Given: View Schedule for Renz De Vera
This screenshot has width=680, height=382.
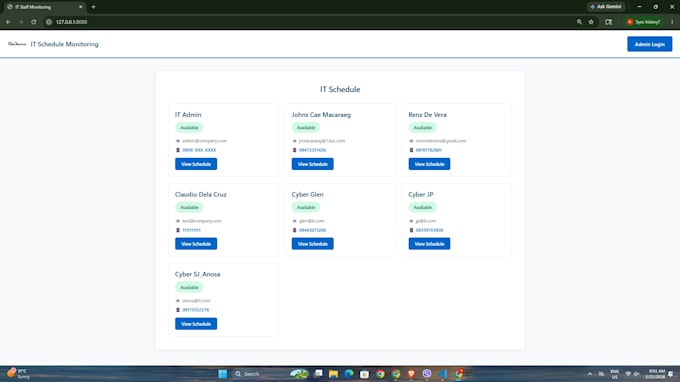Looking at the screenshot, I should click(429, 164).
